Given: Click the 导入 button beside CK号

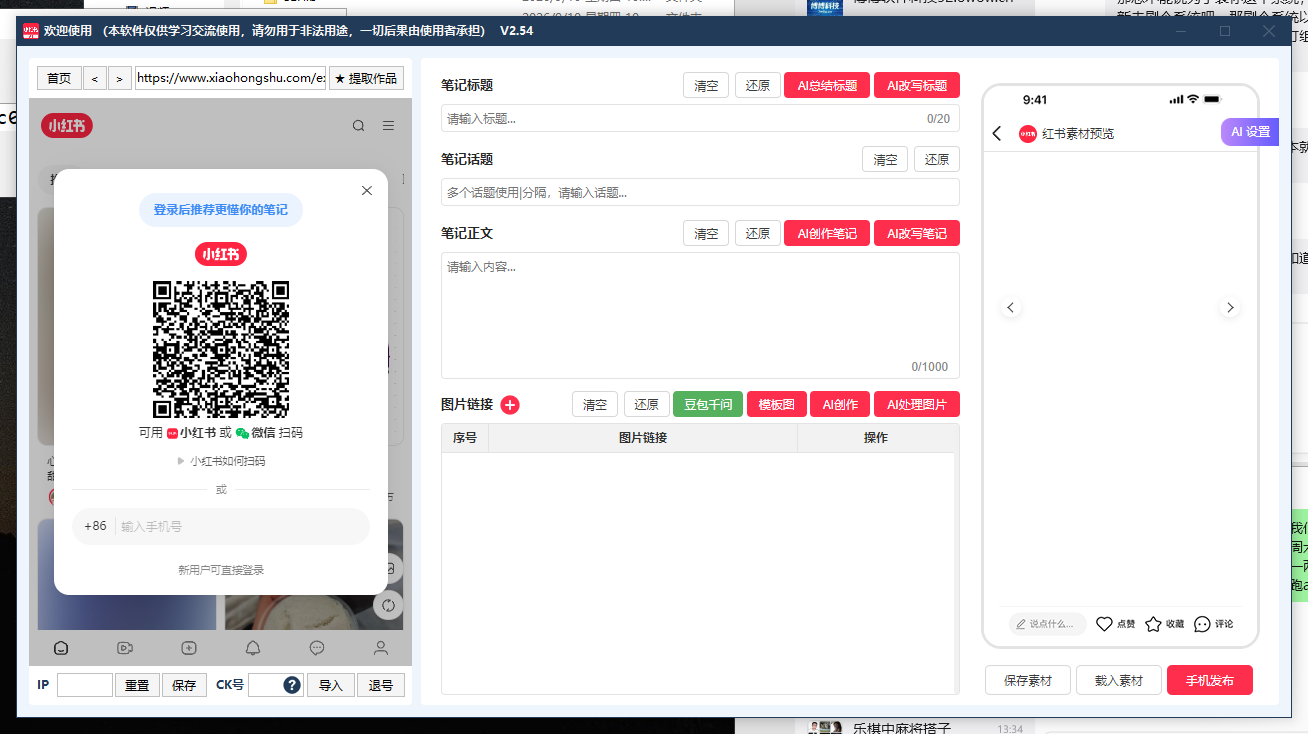Looking at the screenshot, I should coord(331,685).
